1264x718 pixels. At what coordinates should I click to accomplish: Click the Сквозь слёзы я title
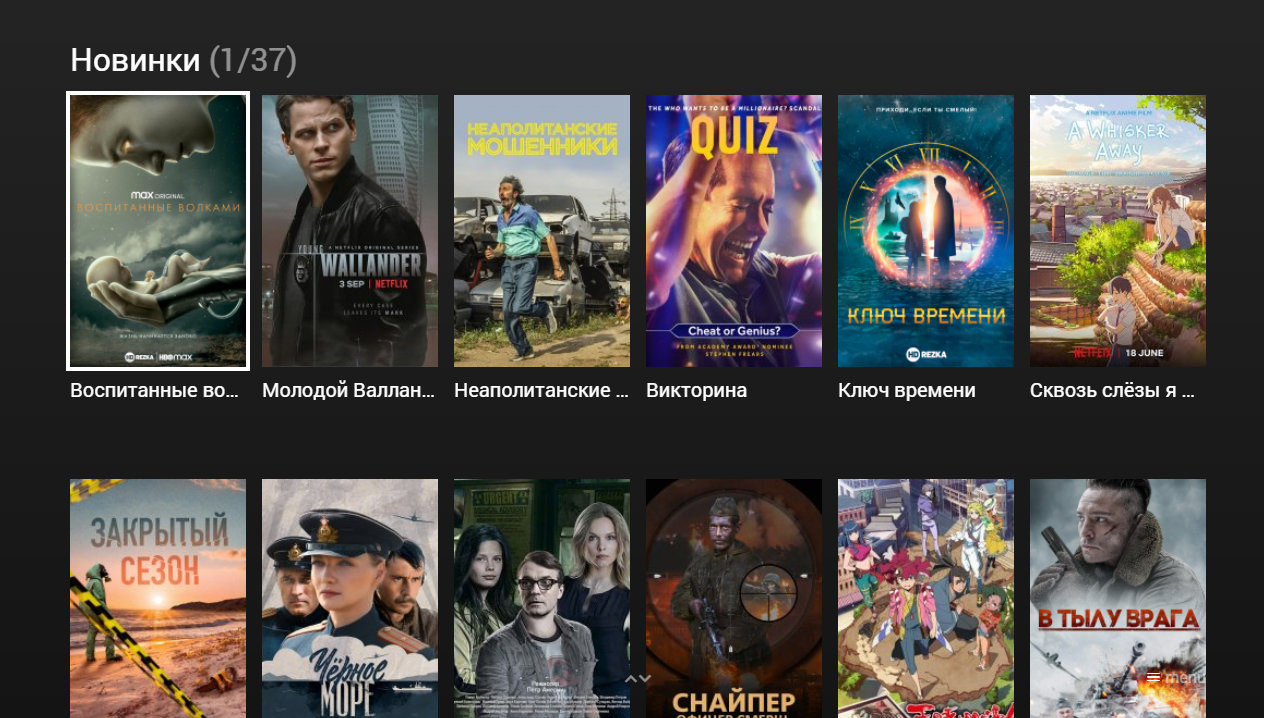click(1113, 390)
